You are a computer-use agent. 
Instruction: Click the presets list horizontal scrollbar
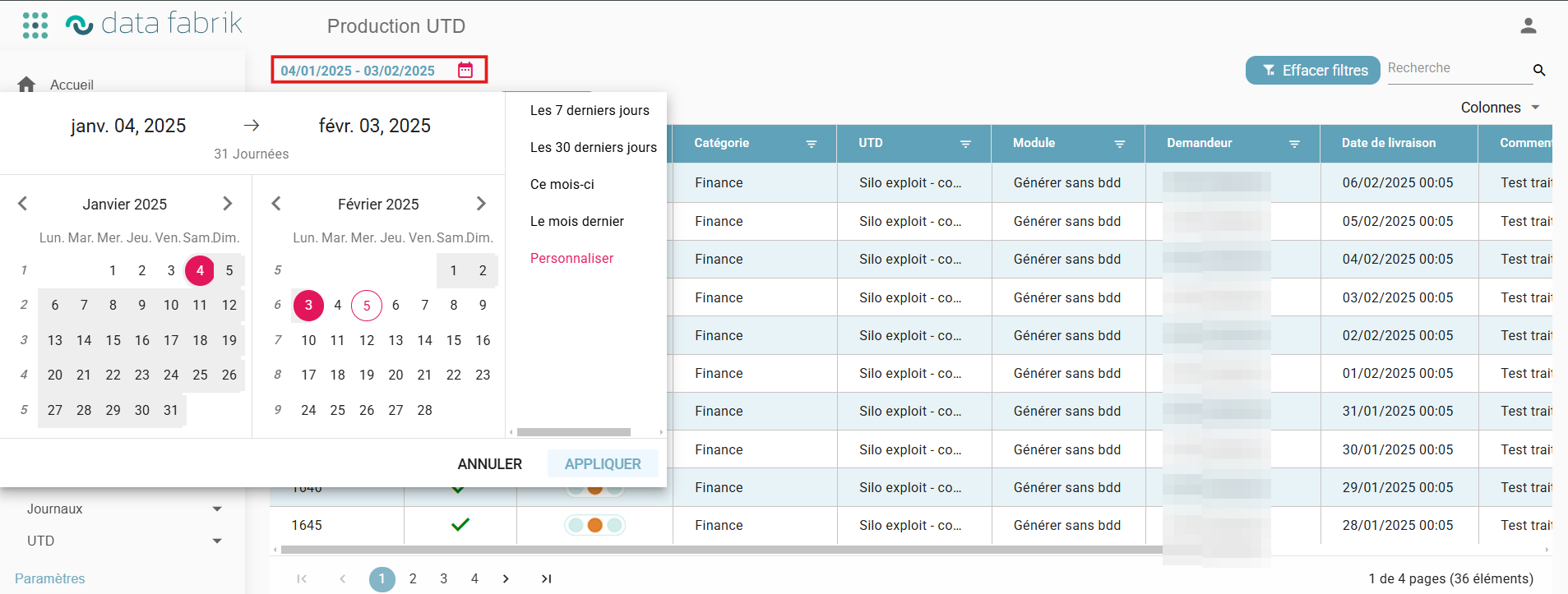(574, 432)
